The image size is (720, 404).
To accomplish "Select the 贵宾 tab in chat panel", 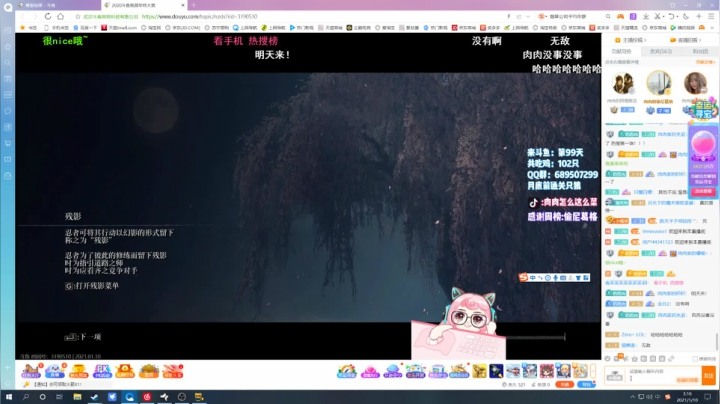I will point(661,51).
